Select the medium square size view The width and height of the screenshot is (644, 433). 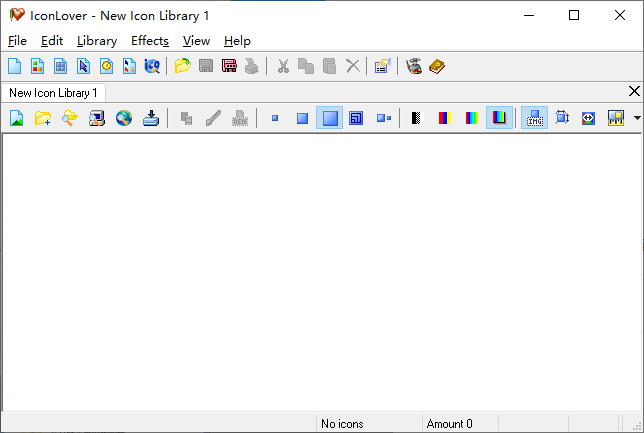coord(302,118)
